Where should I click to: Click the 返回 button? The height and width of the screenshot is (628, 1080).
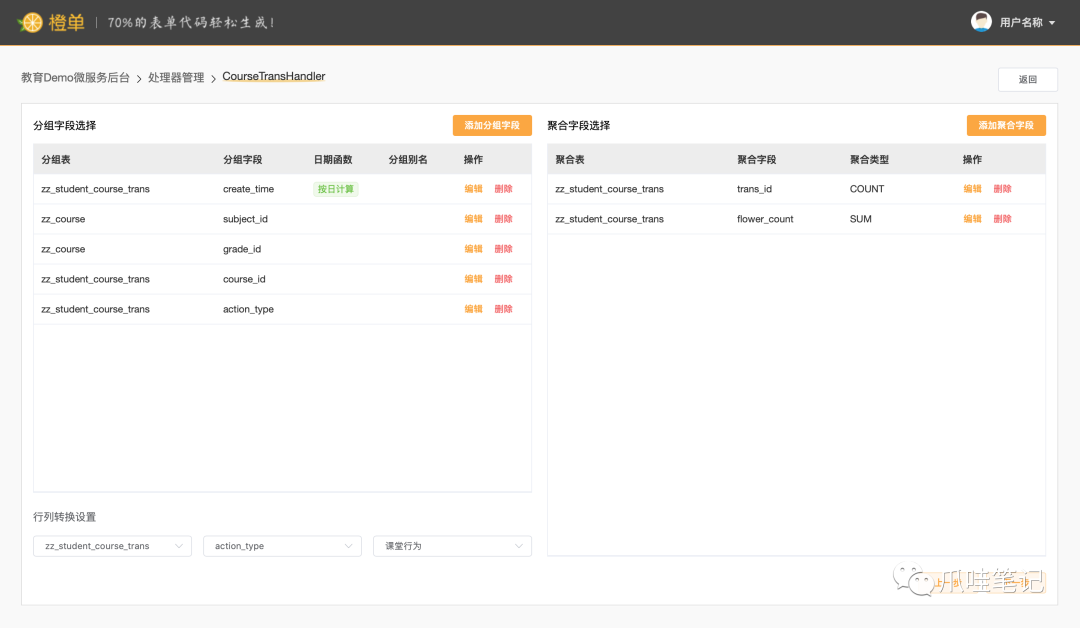[1028, 79]
